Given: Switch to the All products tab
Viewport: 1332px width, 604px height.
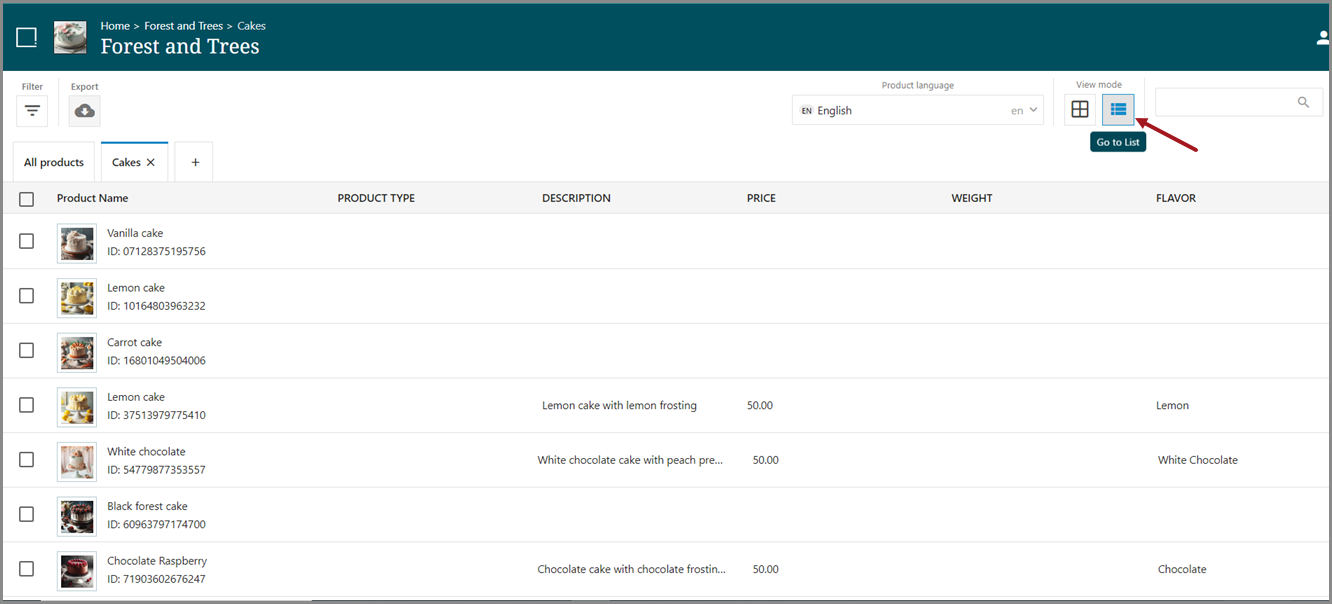Looking at the screenshot, I should 54,162.
